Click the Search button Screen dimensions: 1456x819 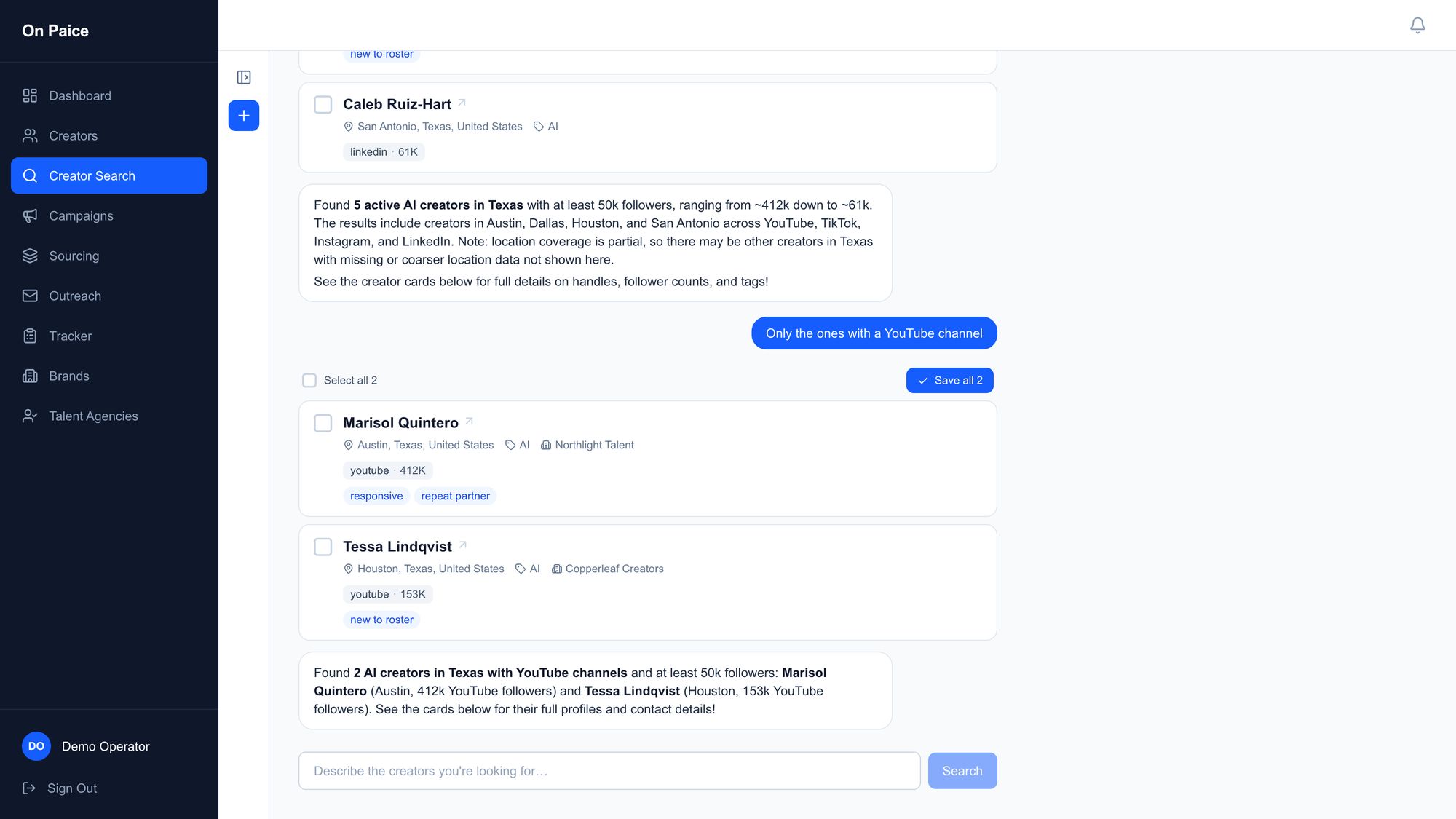click(962, 771)
